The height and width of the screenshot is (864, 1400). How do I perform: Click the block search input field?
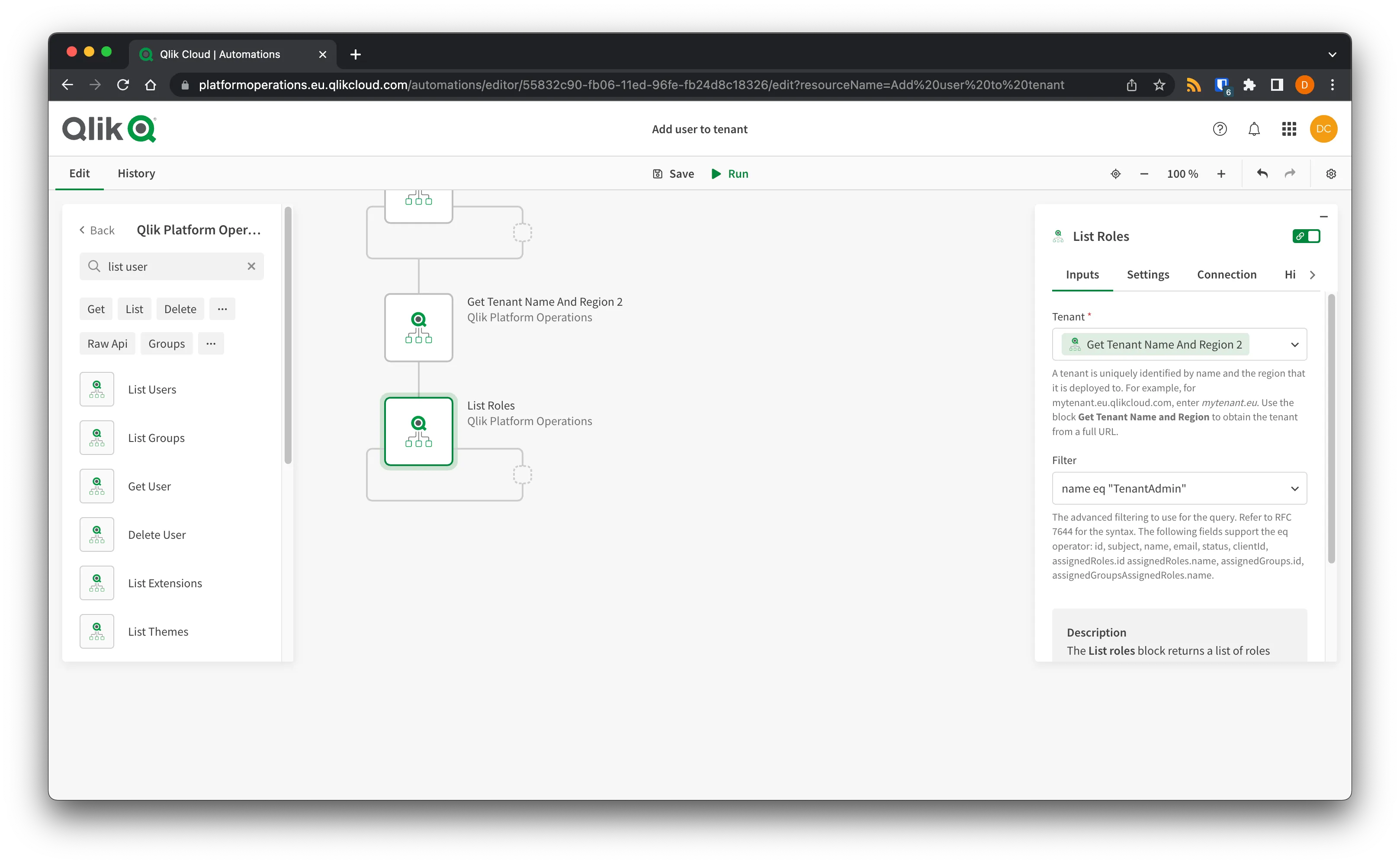click(171, 267)
